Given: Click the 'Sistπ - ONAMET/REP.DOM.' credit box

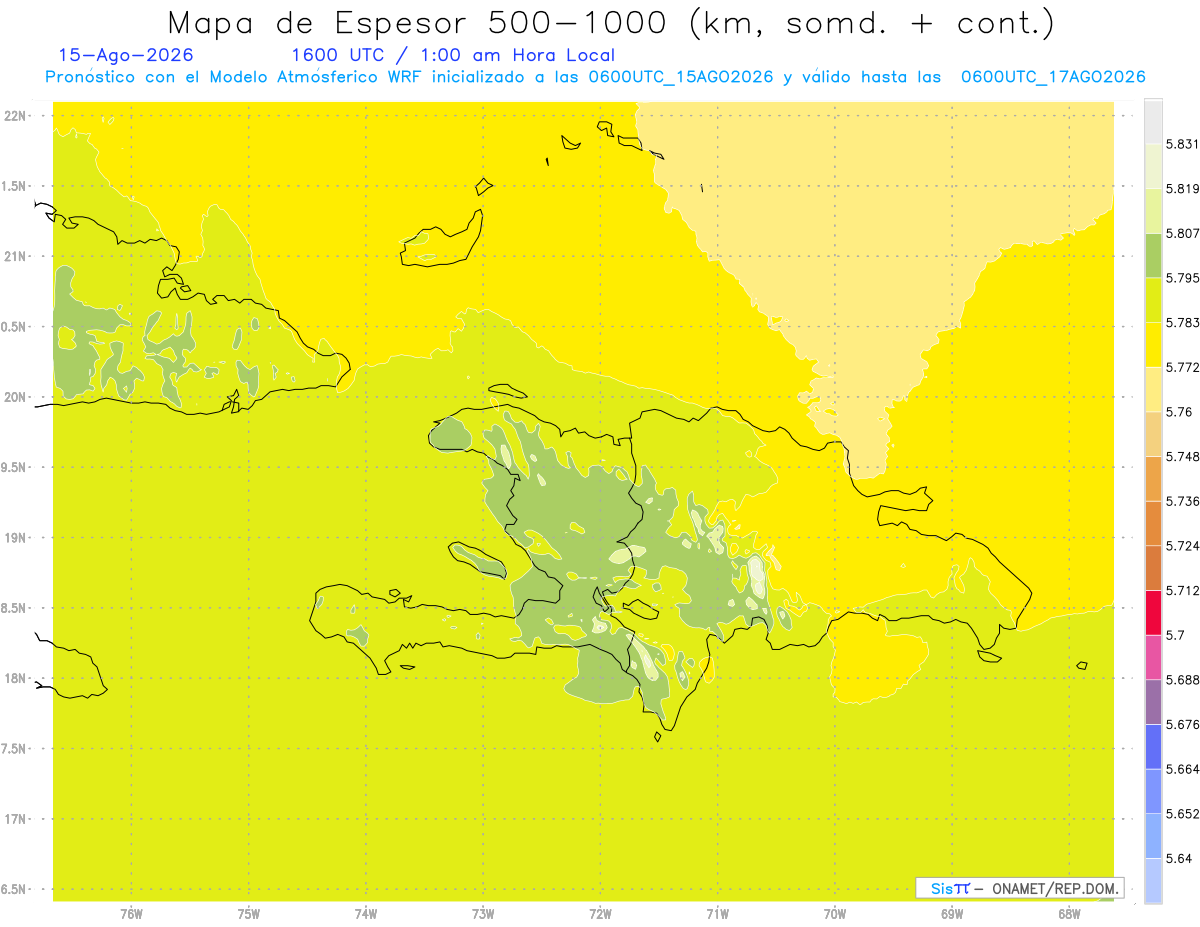Looking at the screenshot, I should click(x=1020, y=888).
